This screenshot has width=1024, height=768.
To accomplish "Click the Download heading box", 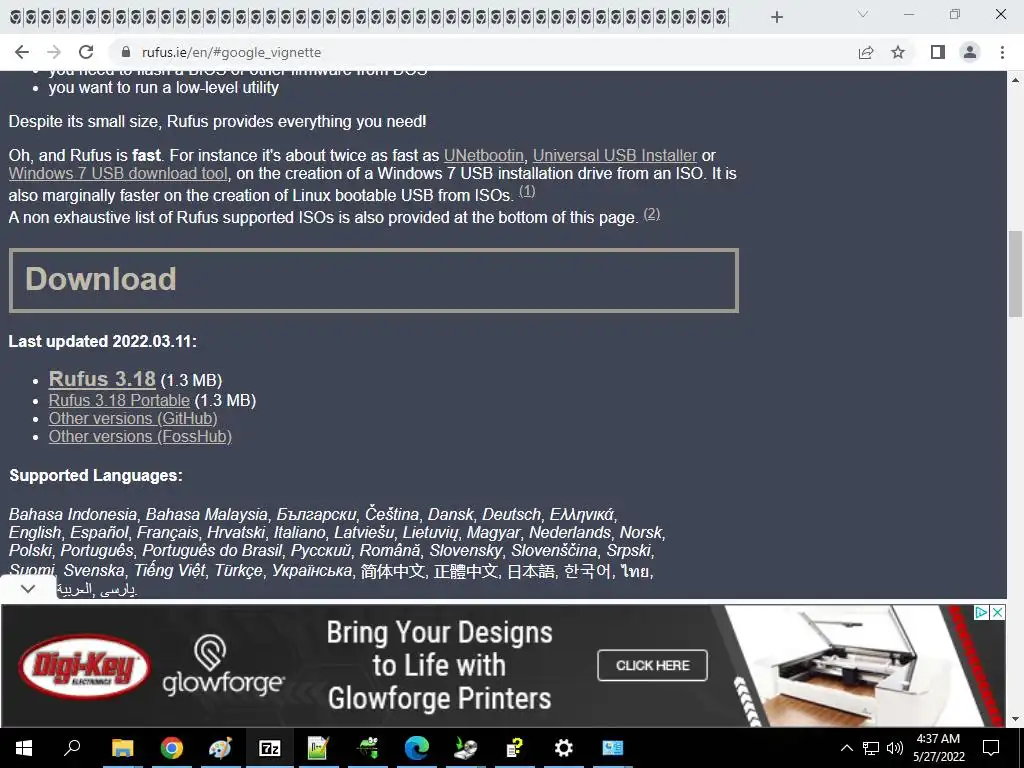I will pyautogui.click(x=374, y=280).
